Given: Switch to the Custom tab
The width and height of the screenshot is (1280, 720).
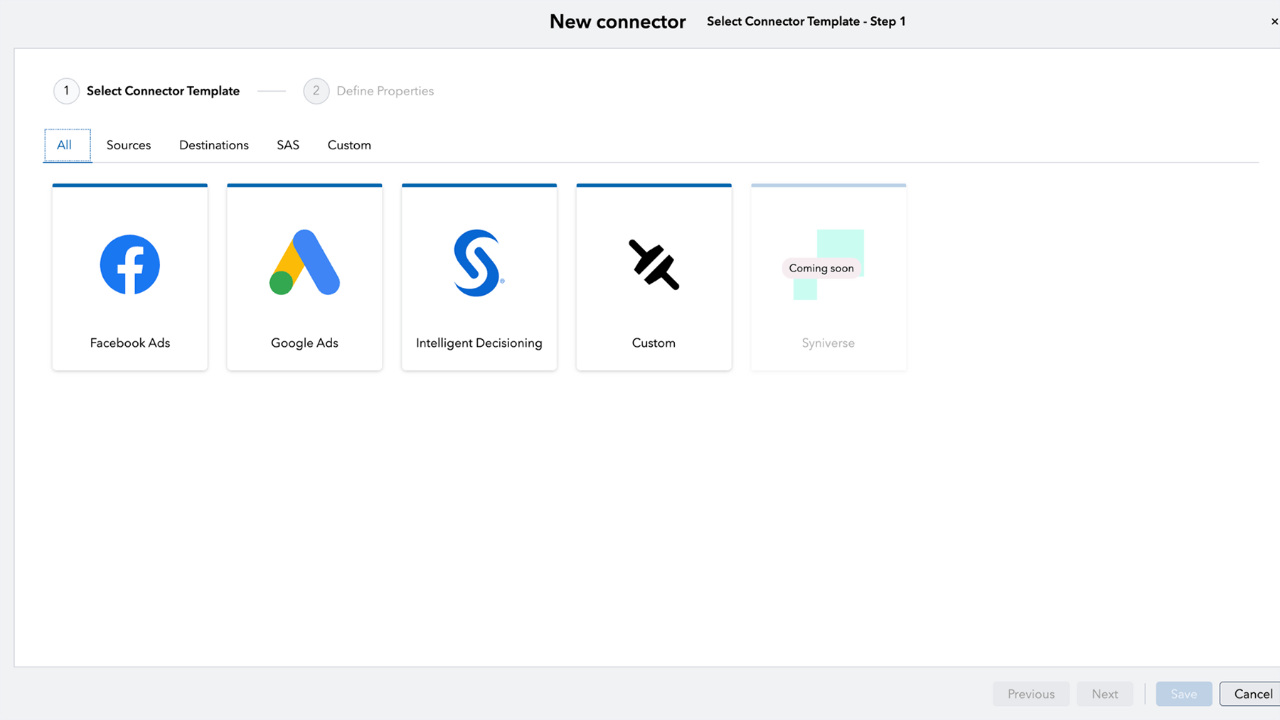Looking at the screenshot, I should [349, 145].
